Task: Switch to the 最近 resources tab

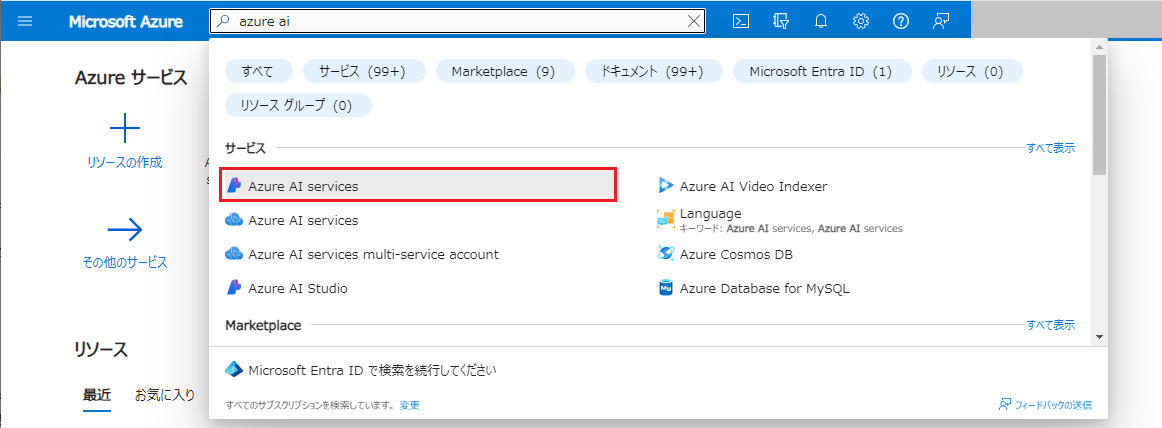Action: point(97,395)
